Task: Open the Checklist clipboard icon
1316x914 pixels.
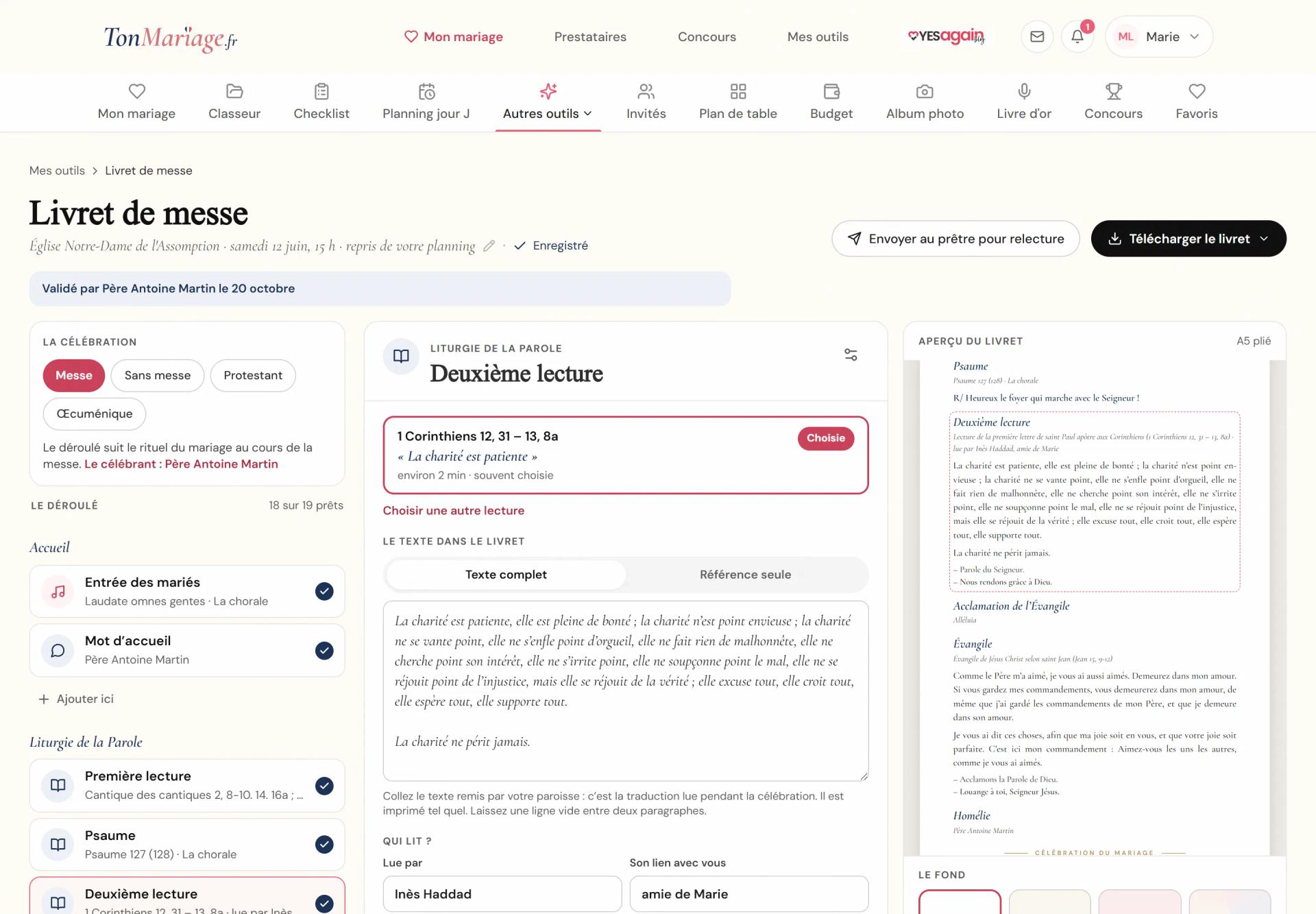Action: point(321,91)
